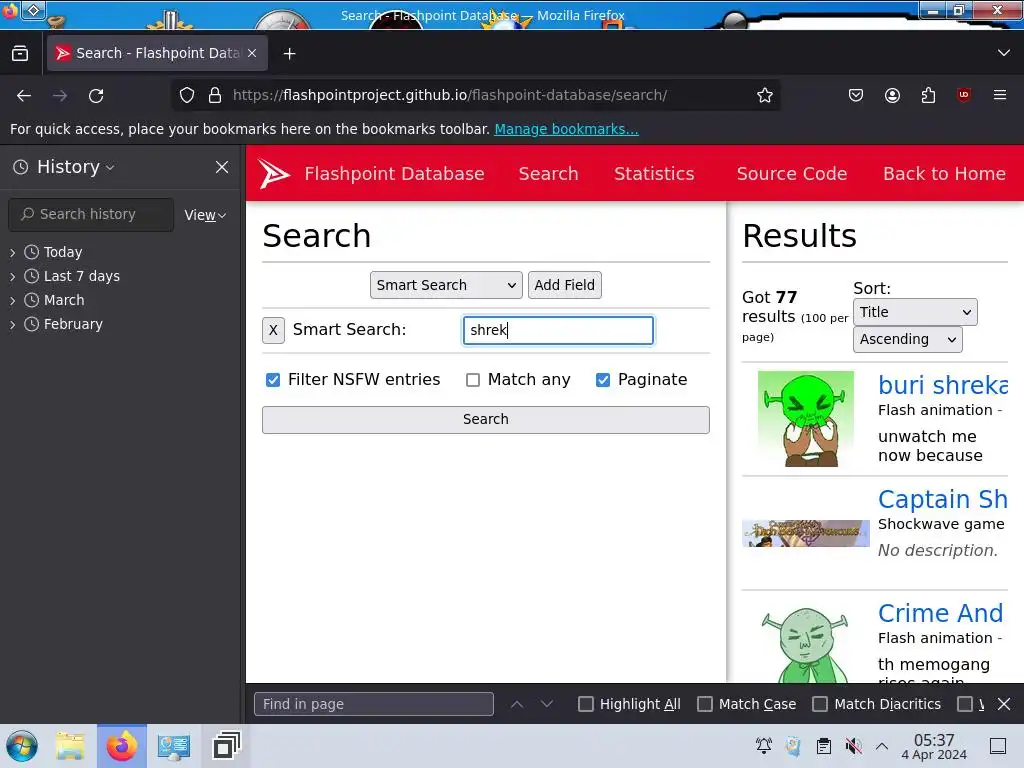Open the Captain Sh result link
Screen dimensions: 1024x768
[x=942, y=500]
